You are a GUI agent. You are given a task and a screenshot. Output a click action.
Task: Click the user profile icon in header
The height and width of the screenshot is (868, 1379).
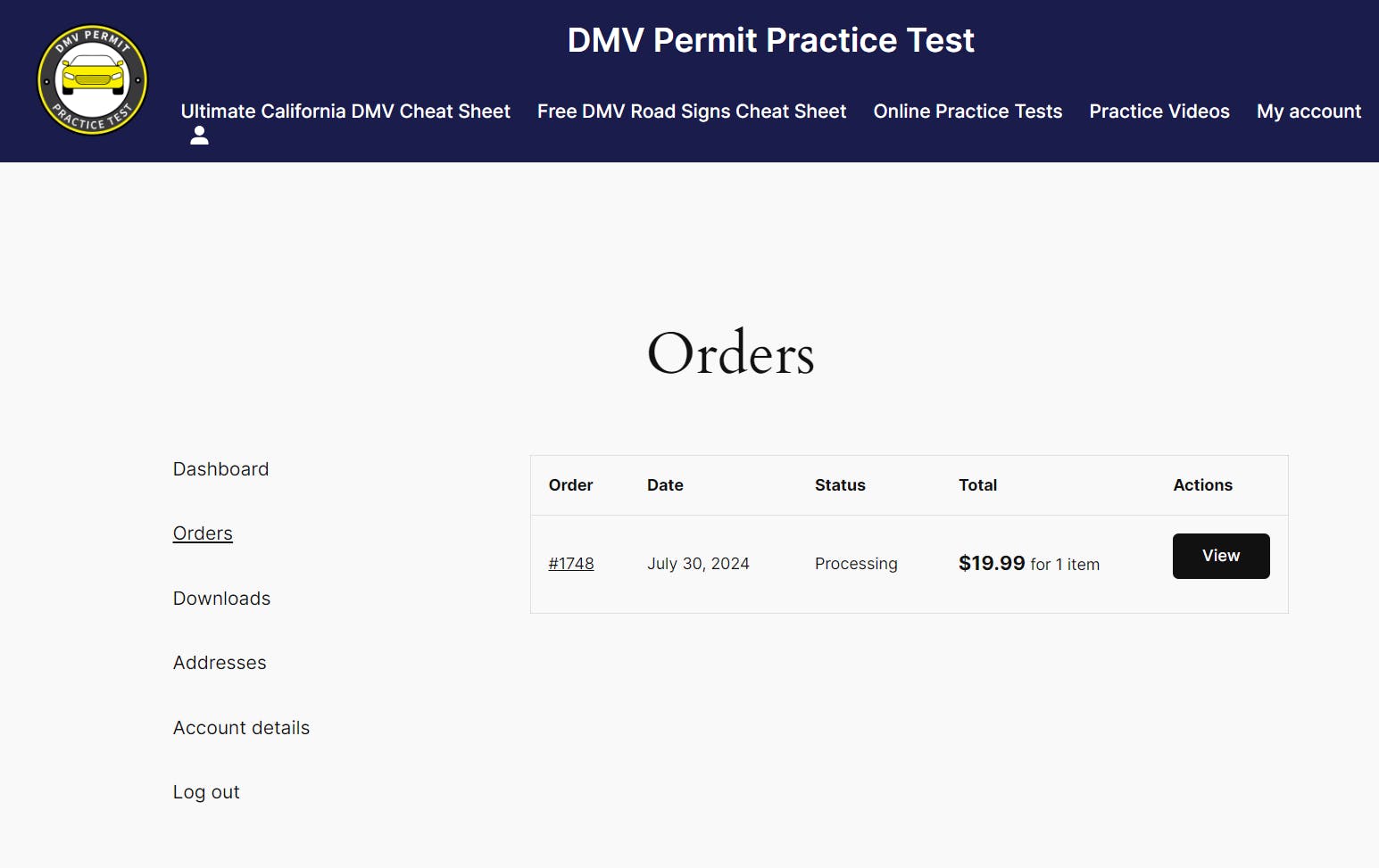click(x=199, y=136)
